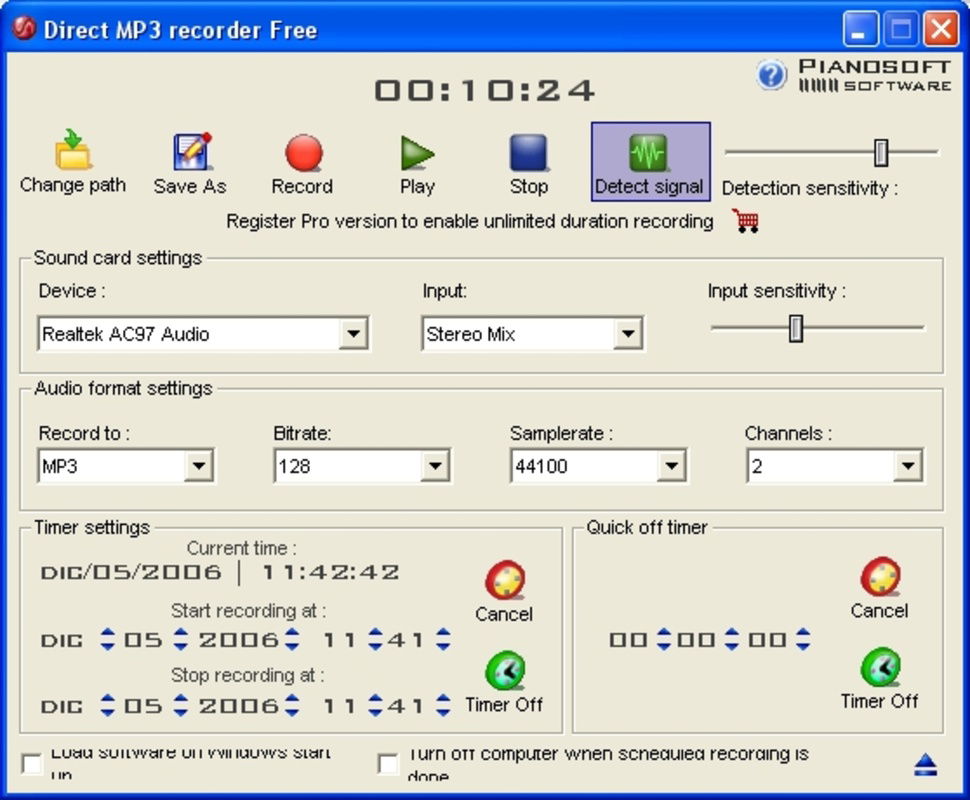Toggle the Detect signal button
Viewport: 970px width, 800px height.
point(650,161)
